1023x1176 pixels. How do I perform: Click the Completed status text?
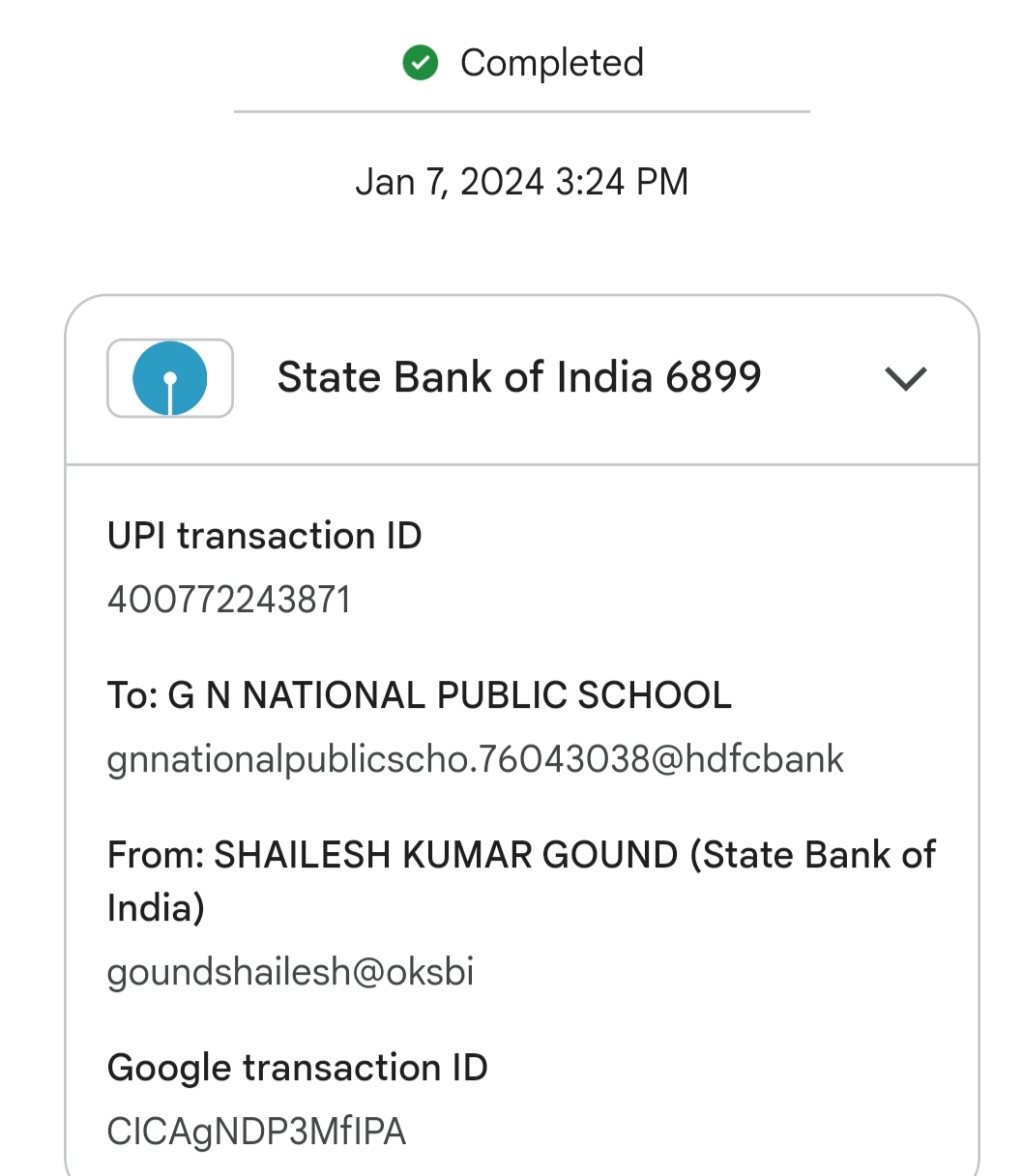coord(551,64)
